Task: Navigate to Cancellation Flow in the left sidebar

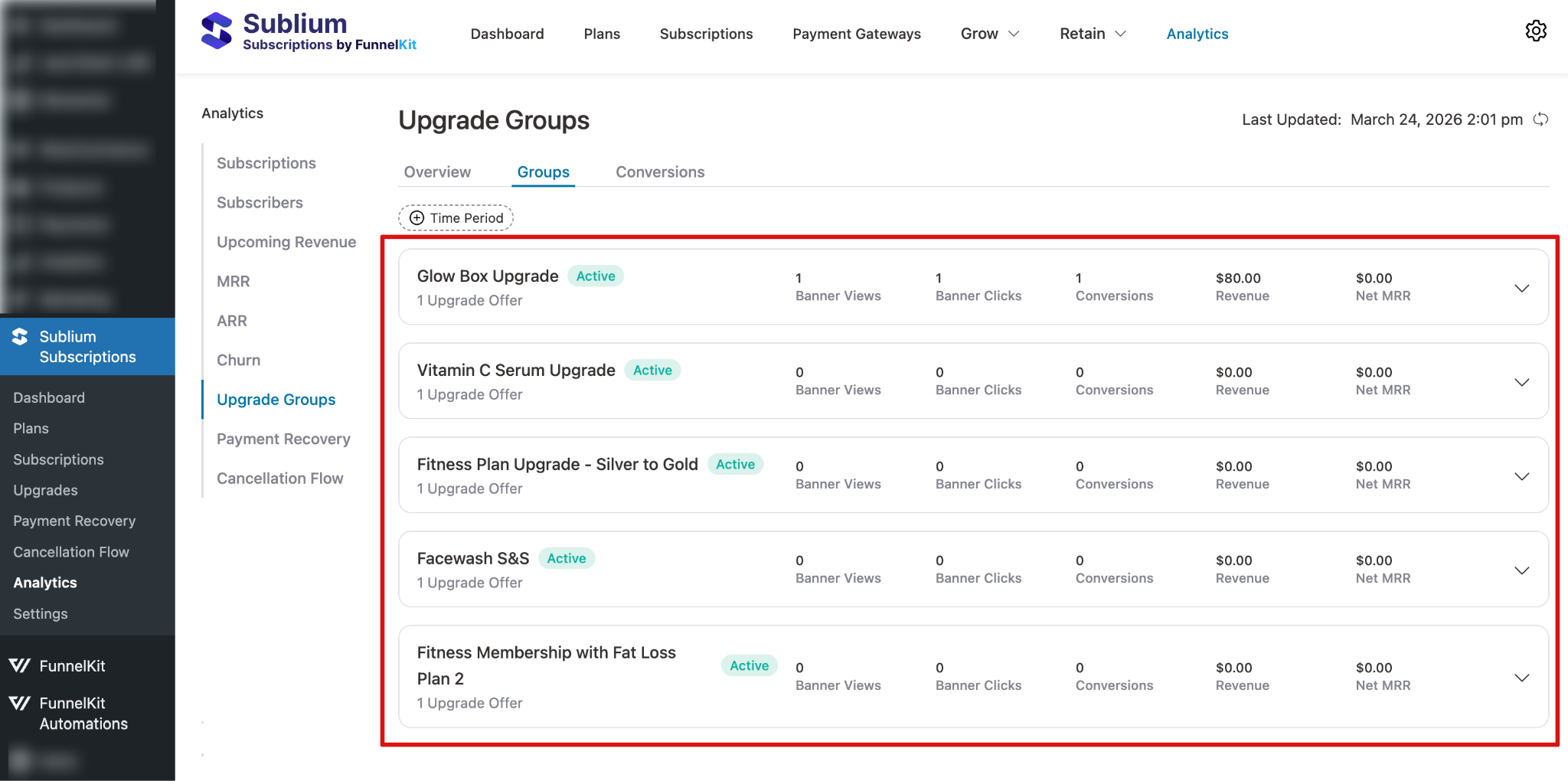Action: [x=70, y=551]
